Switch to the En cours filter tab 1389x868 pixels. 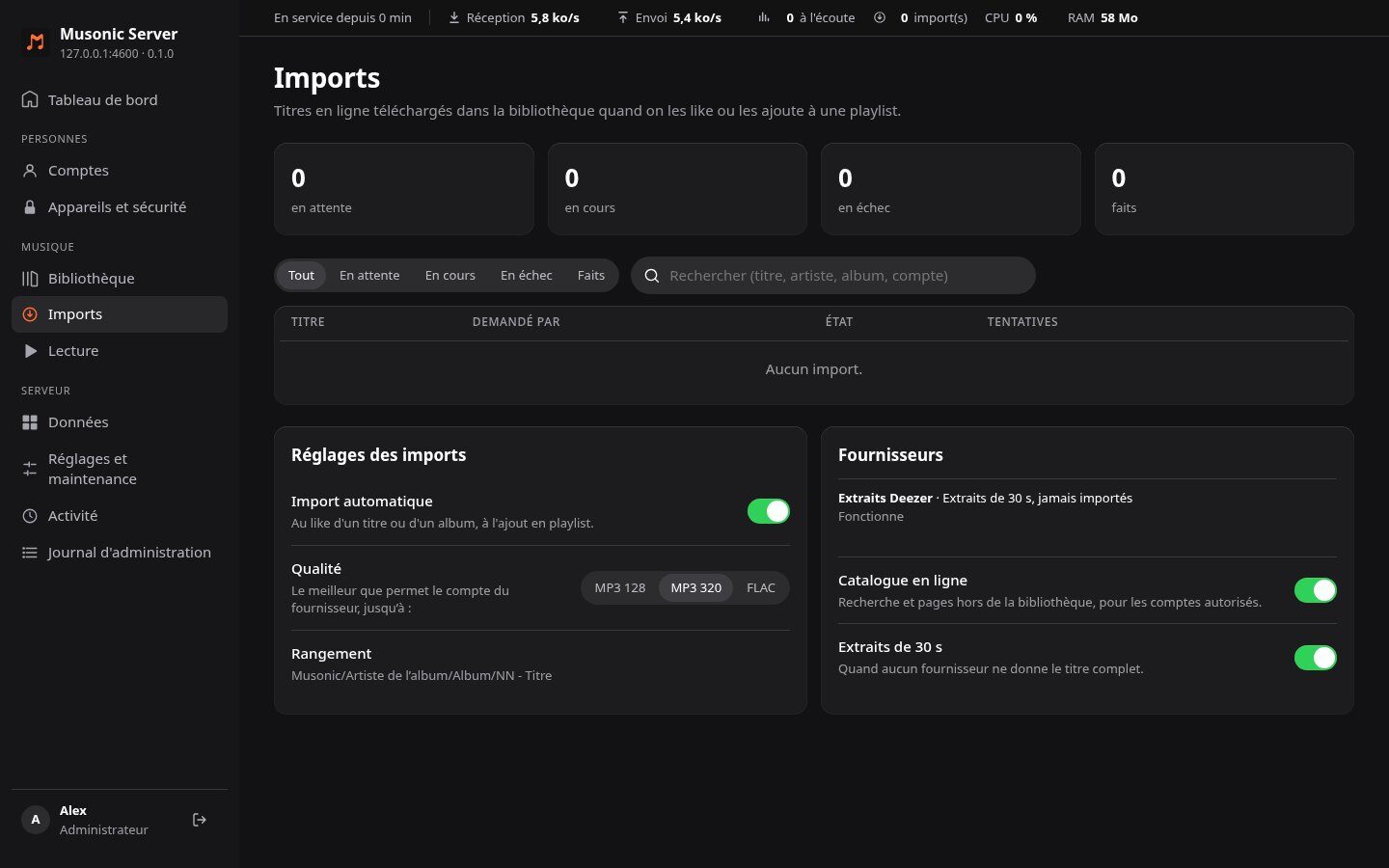pyautogui.click(x=450, y=276)
